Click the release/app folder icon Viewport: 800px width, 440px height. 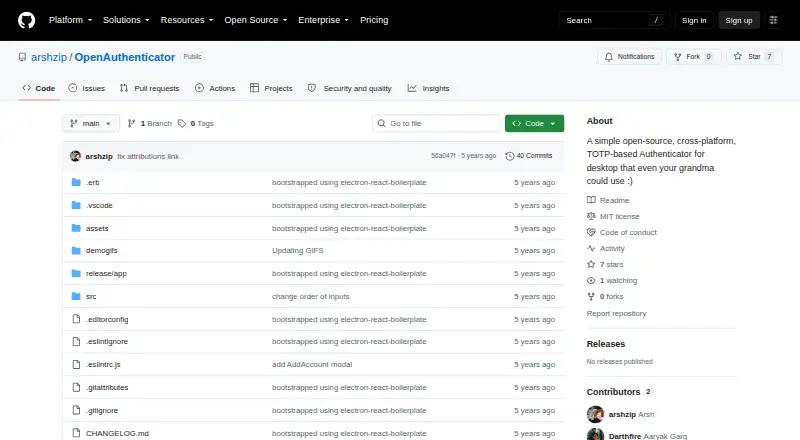(x=76, y=274)
